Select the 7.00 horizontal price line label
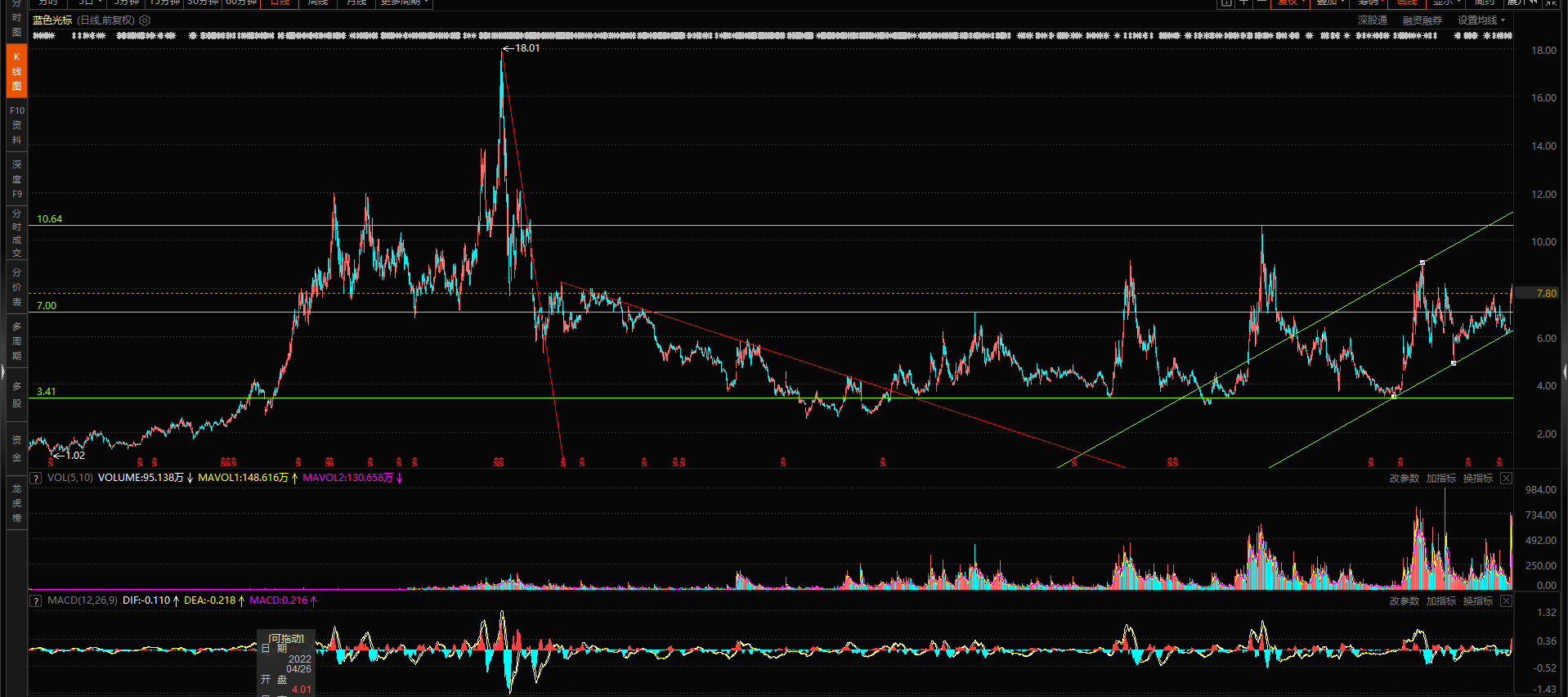1568x697 pixels. (x=47, y=306)
